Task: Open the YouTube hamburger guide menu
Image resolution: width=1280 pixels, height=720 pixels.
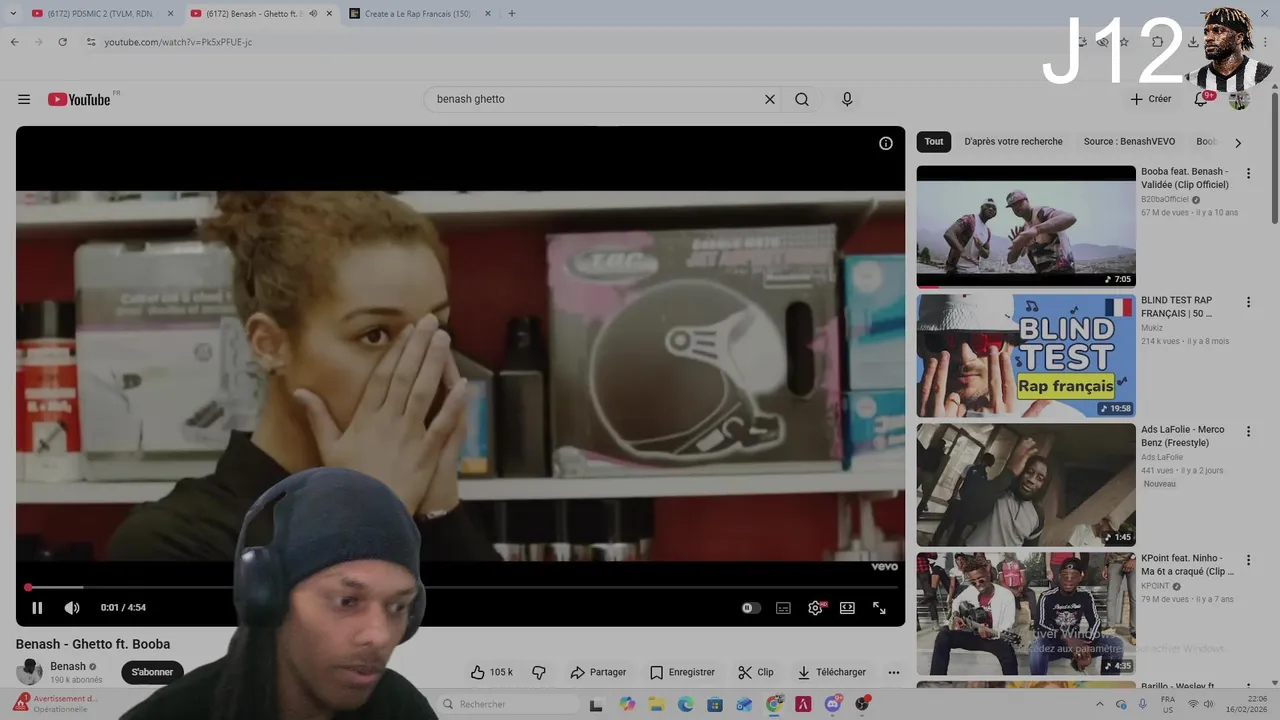Action: pyautogui.click(x=24, y=99)
